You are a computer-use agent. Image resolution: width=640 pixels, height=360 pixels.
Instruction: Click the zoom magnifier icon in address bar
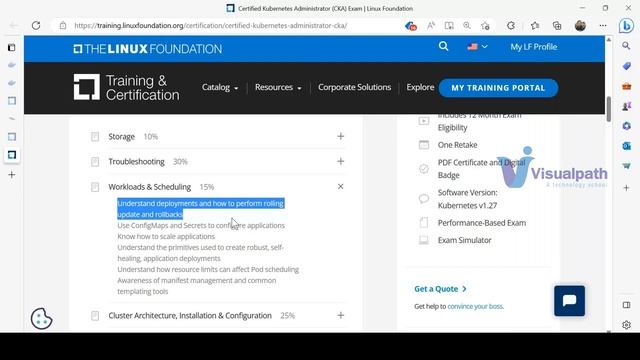(467, 25)
